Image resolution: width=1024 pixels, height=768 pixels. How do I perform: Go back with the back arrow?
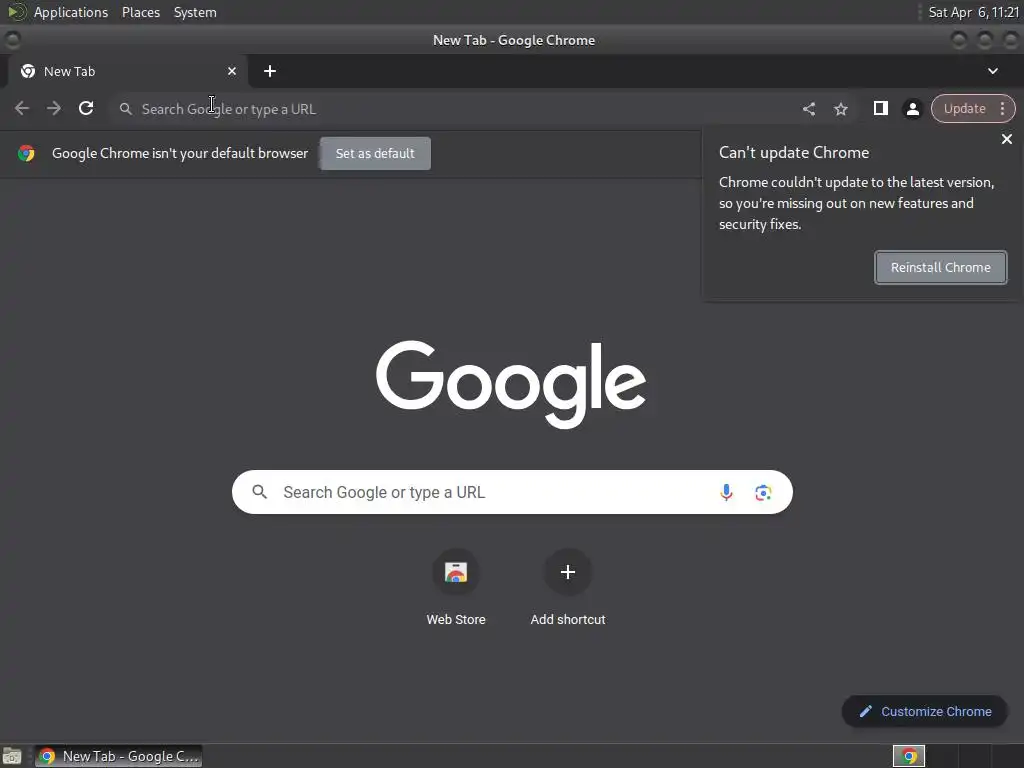22,108
